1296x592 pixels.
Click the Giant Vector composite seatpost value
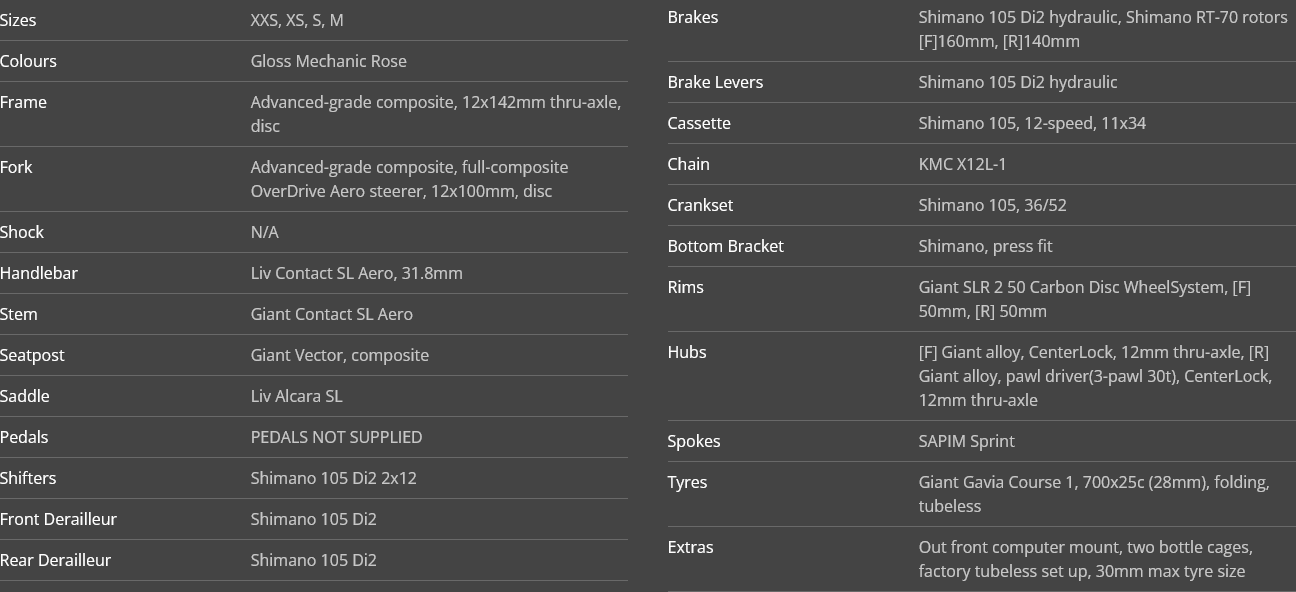click(x=340, y=355)
